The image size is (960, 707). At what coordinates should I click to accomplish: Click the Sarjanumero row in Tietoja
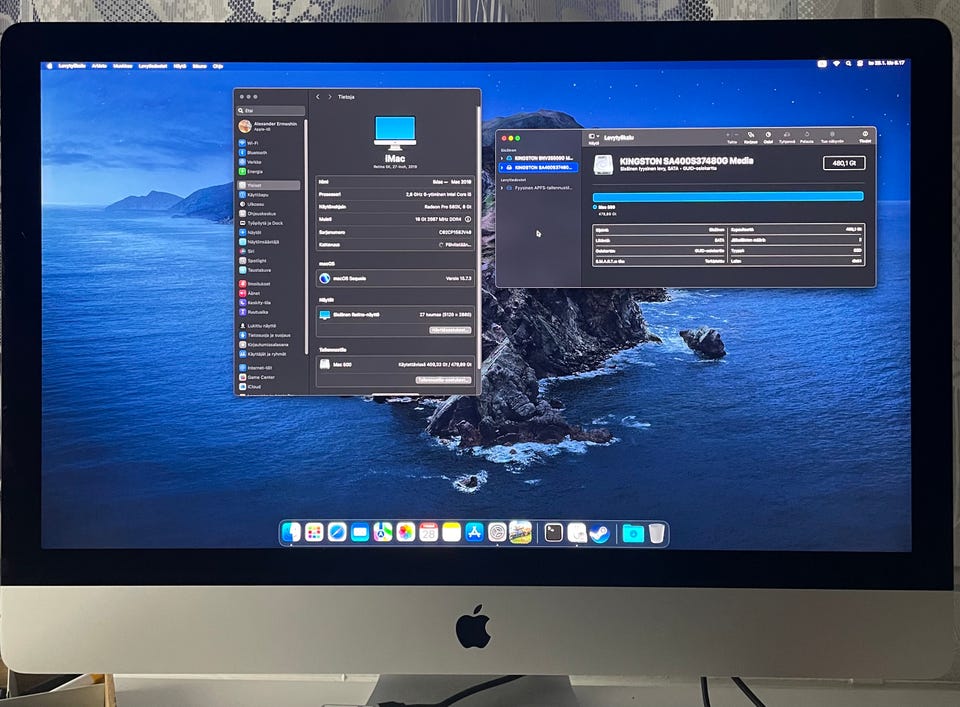pos(395,232)
